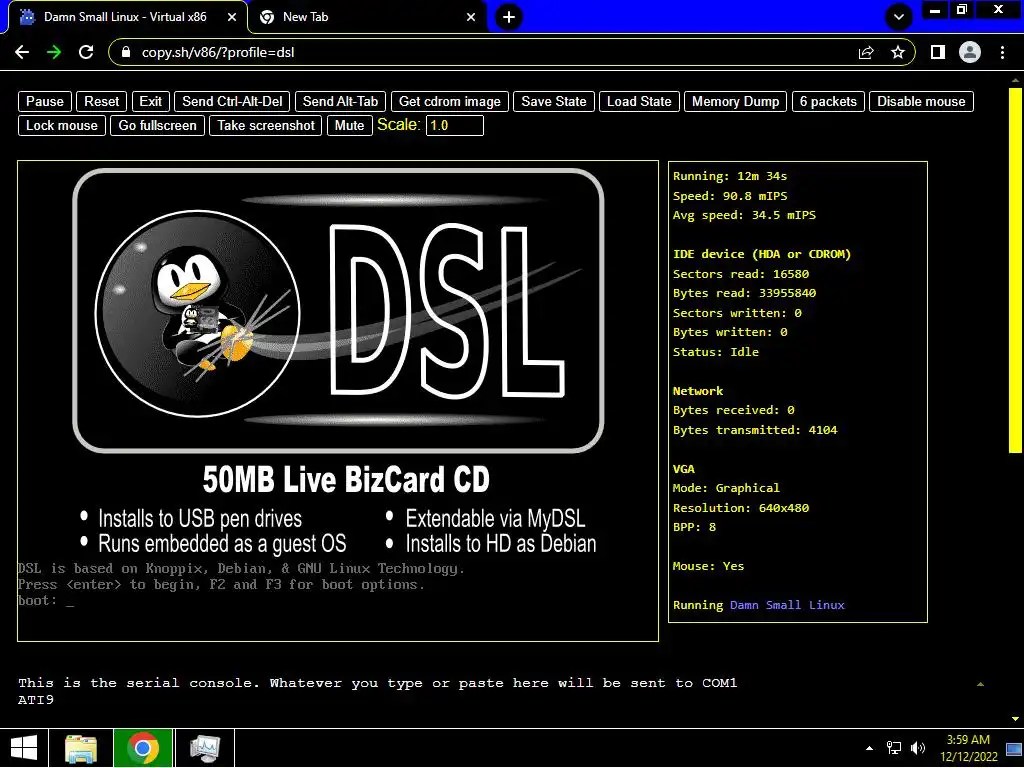
Task: Close the New Tab tab
Action: 471,17
